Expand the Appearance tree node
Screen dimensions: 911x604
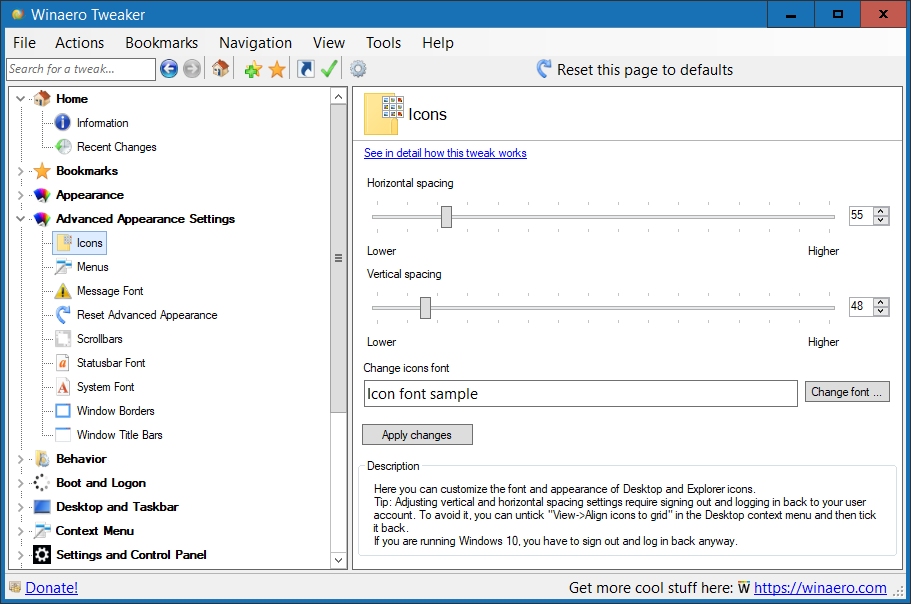pos(20,195)
